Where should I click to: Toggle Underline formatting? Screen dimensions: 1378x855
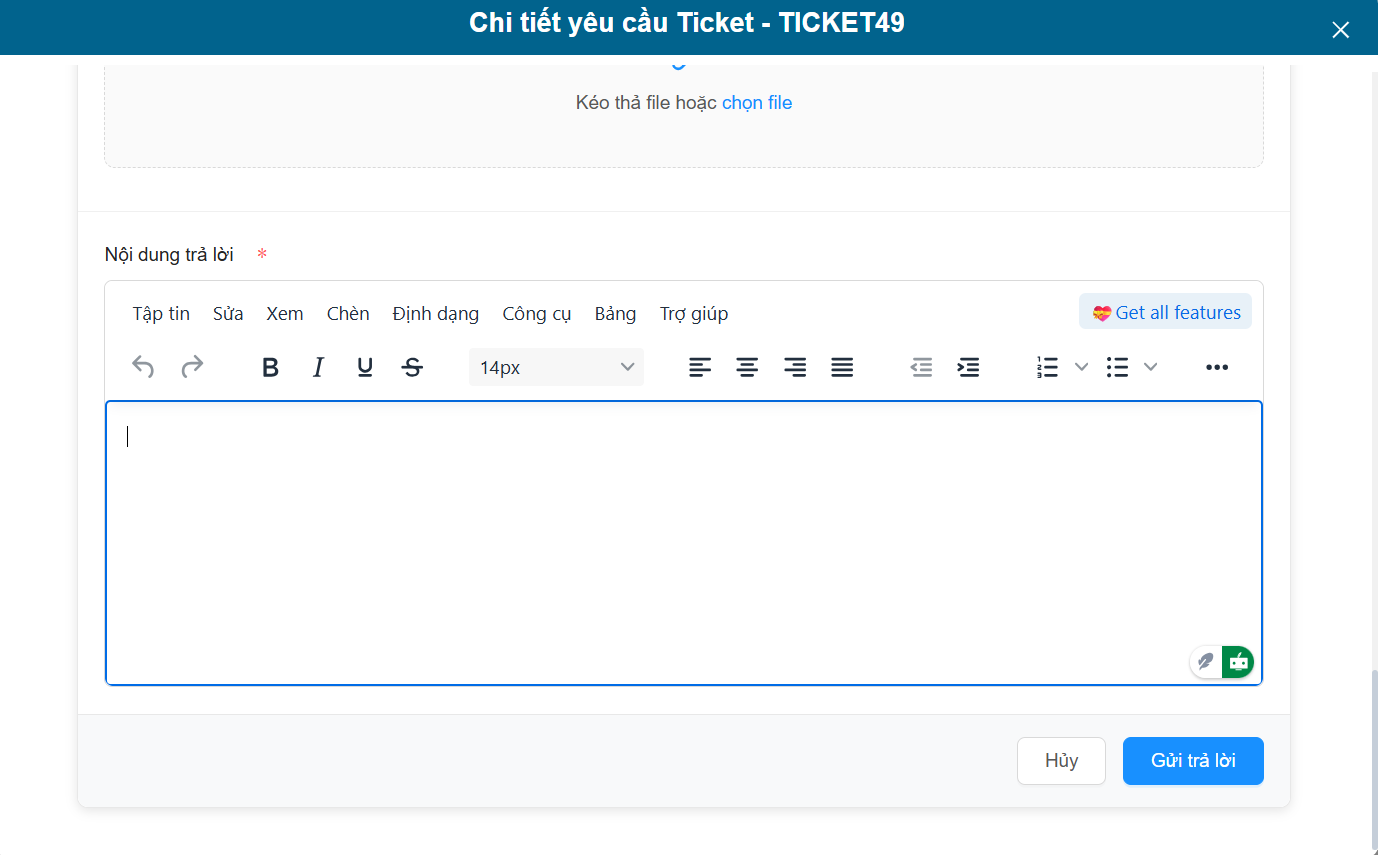point(365,367)
